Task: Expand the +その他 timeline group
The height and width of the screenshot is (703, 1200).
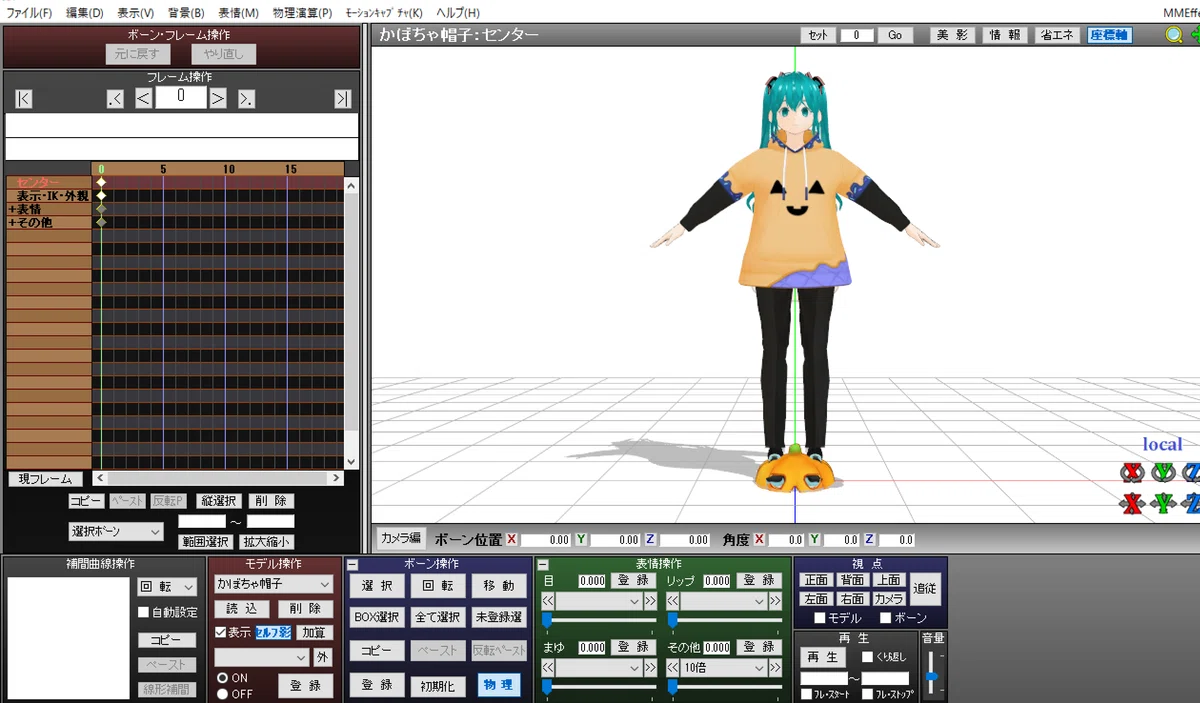Action: pos(12,222)
